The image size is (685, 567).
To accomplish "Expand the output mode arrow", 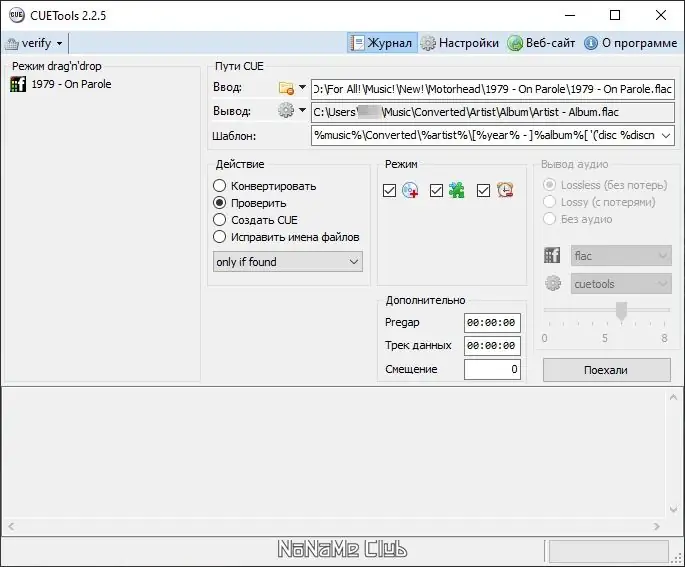I will (x=302, y=110).
